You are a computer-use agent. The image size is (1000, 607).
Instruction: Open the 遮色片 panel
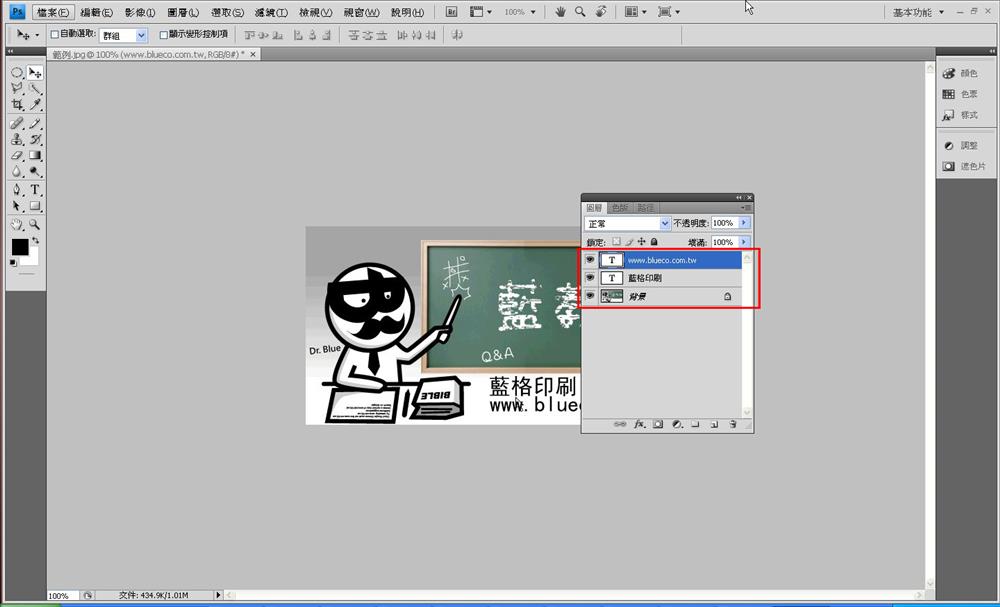coord(964,166)
